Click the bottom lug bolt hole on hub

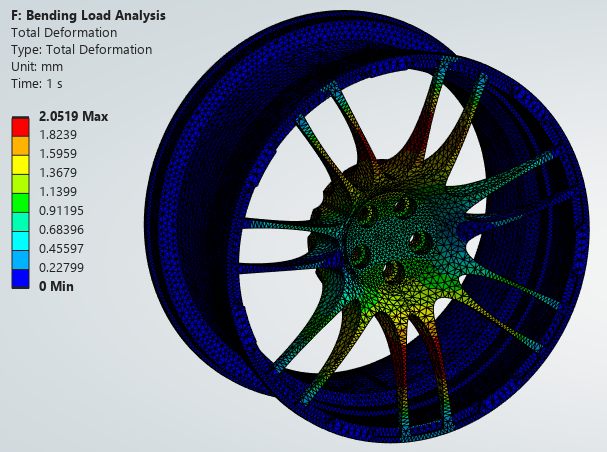(393, 271)
